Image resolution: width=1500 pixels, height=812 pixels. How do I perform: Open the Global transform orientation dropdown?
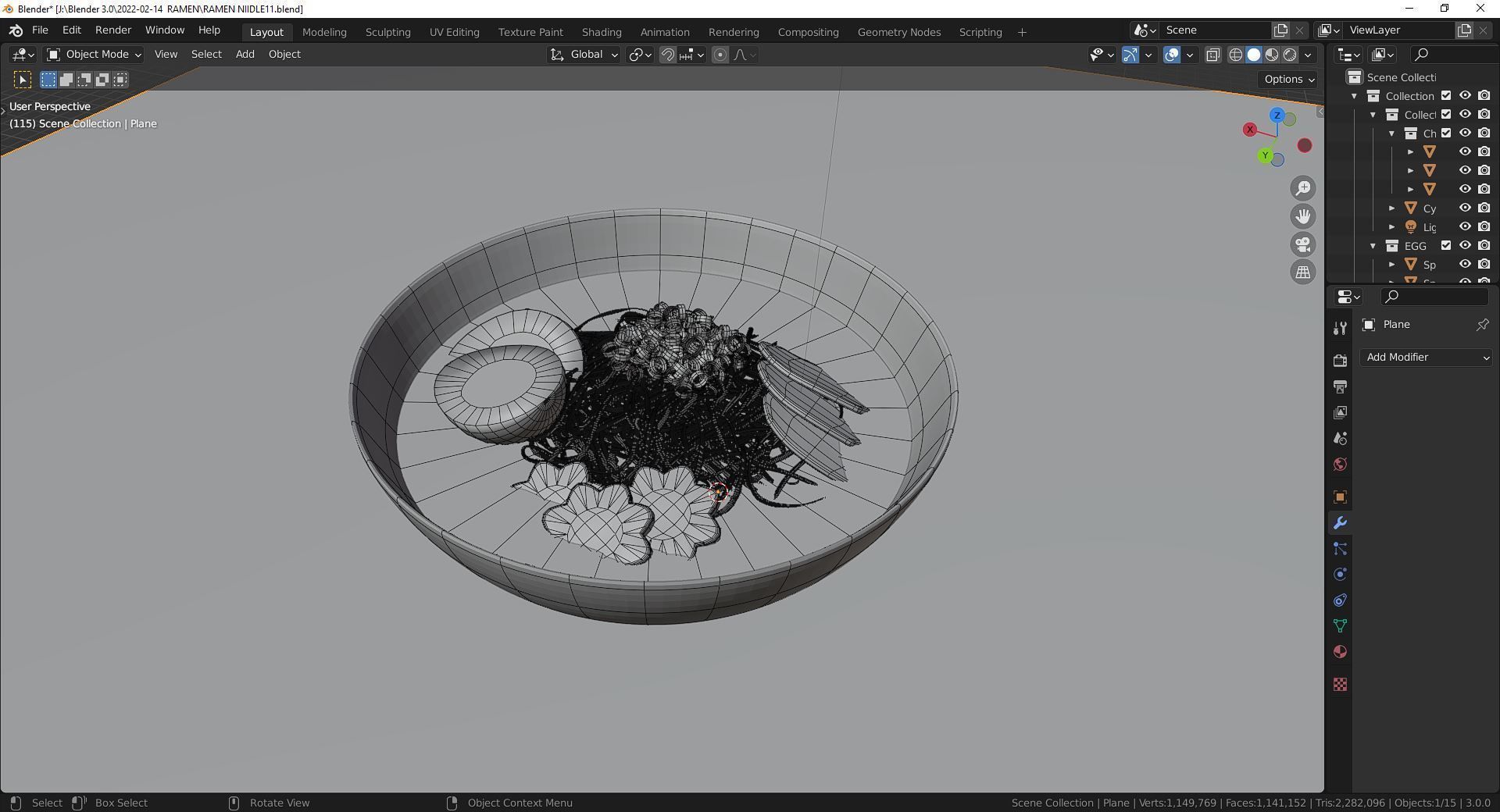(584, 55)
